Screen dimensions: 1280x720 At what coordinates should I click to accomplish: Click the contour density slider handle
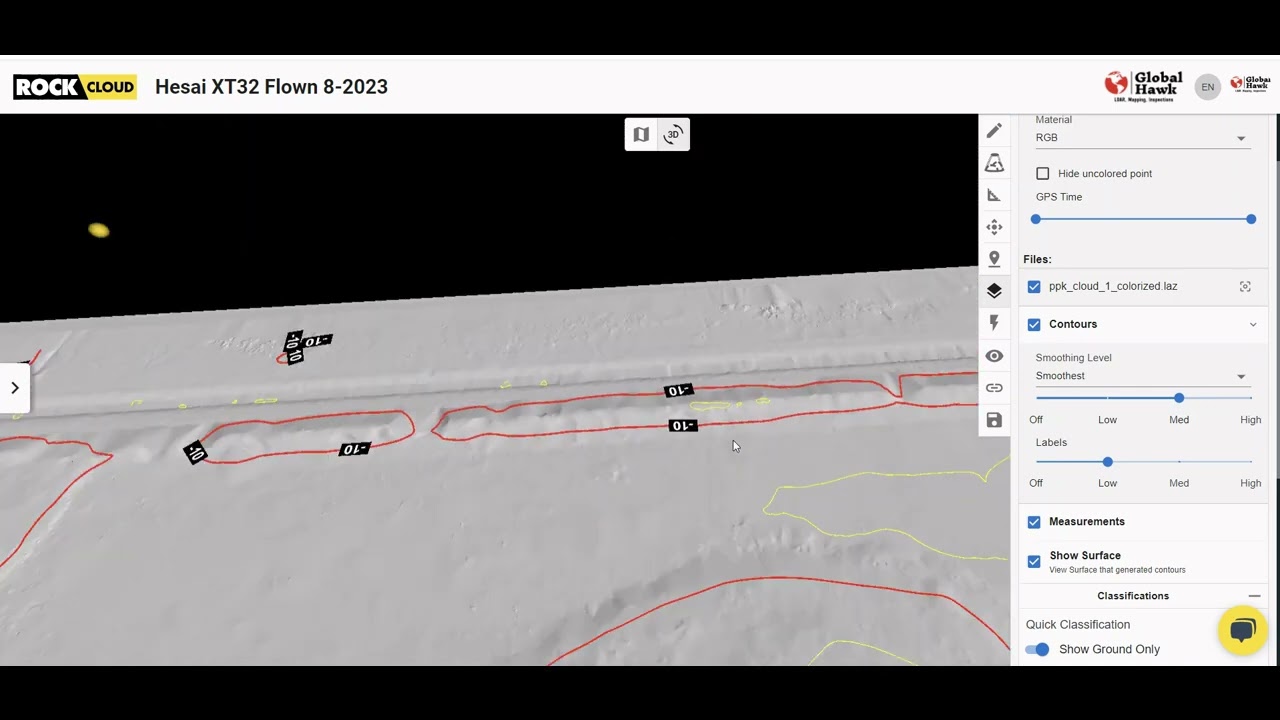click(x=1179, y=398)
